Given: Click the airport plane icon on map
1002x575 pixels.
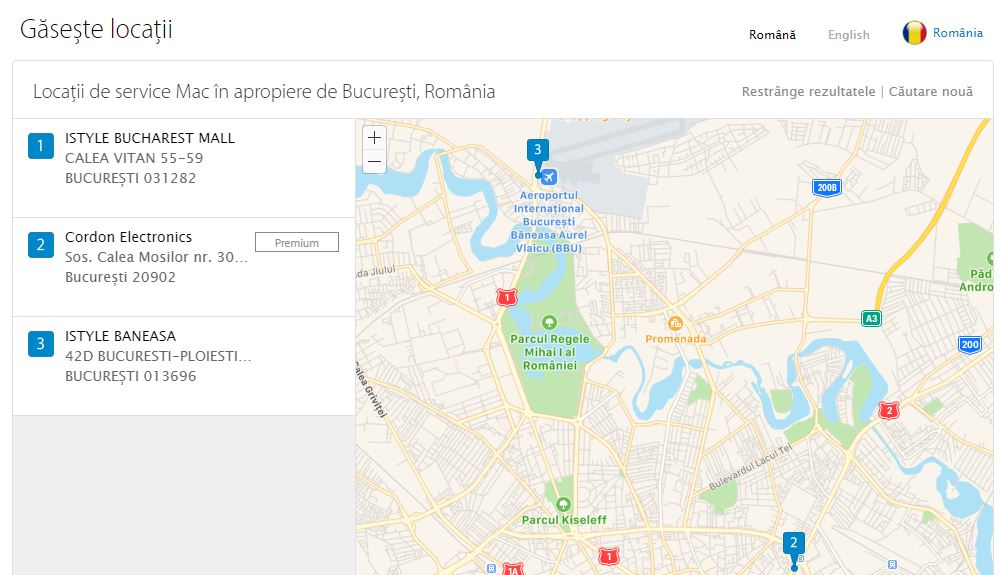Looking at the screenshot, I should [x=549, y=177].
